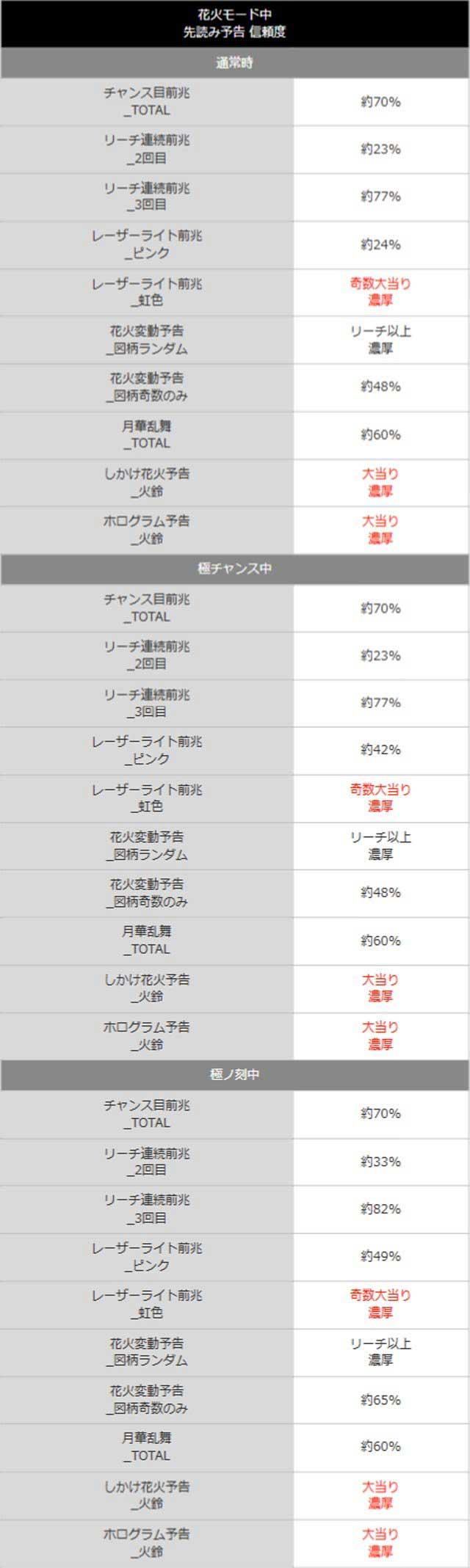Image resolution: width=470 pixels, height=1568 pixels.
Task: Click ホログラム予告_火鈴 label under 極ノ刻中
Action: click(x=147, y=1542)
